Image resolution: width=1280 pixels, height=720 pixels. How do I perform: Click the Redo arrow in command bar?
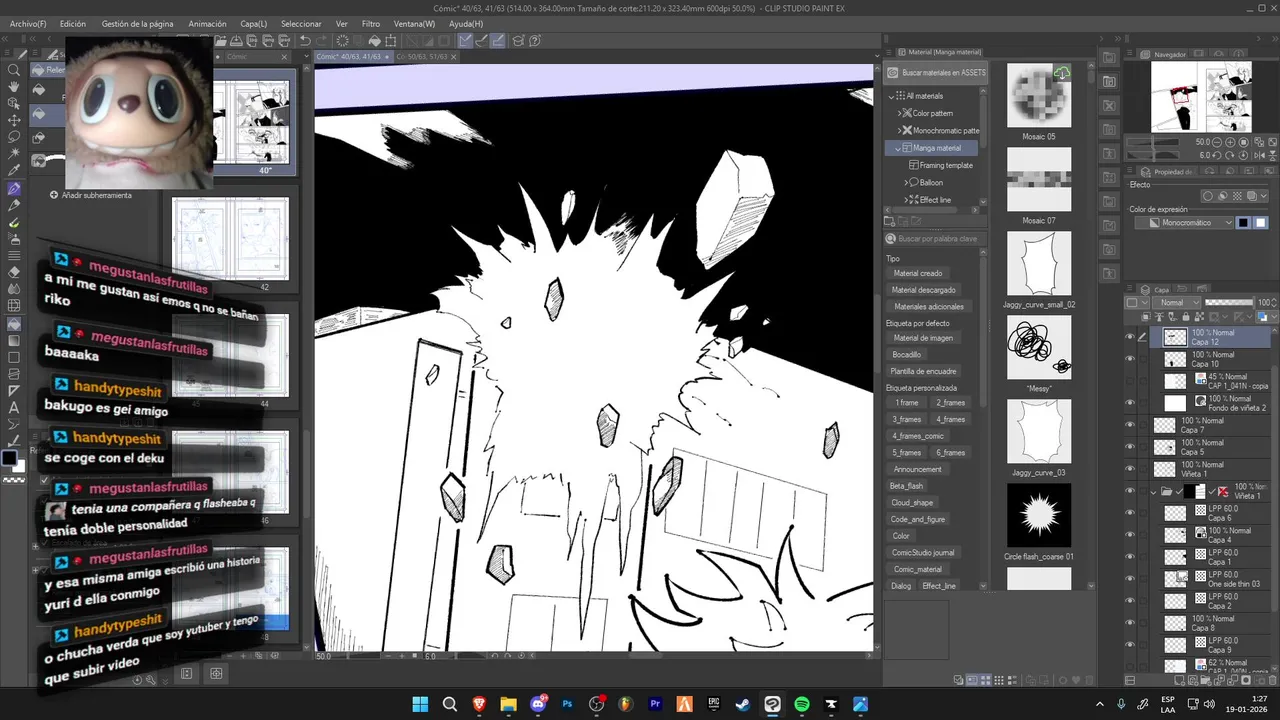pyautogui.click(x=321, y=41)
